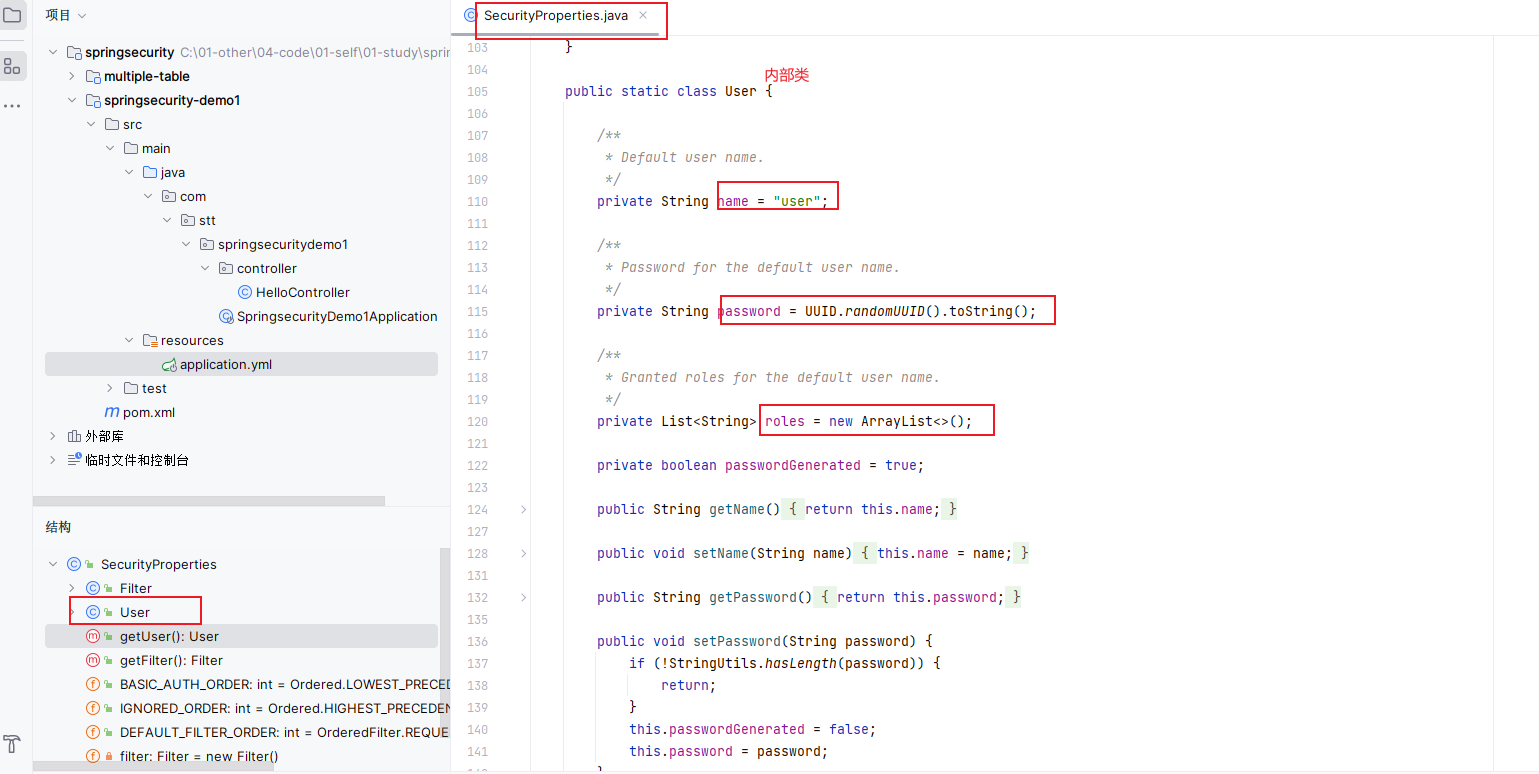Collapse the main folder node

[x=110, y=148]
